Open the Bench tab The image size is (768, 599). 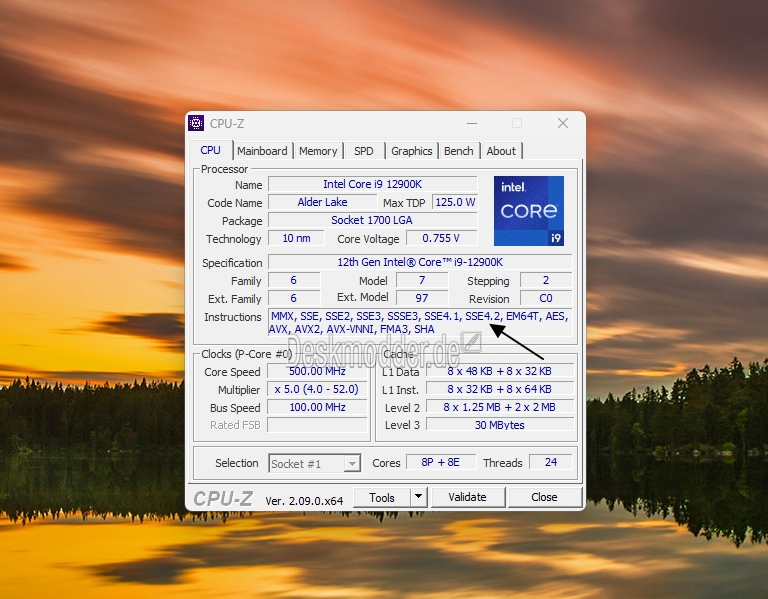[458, 151]
